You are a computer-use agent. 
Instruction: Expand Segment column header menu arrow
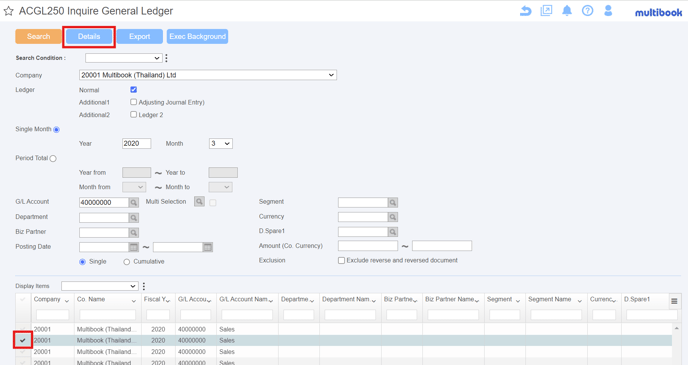pos(518,301)
